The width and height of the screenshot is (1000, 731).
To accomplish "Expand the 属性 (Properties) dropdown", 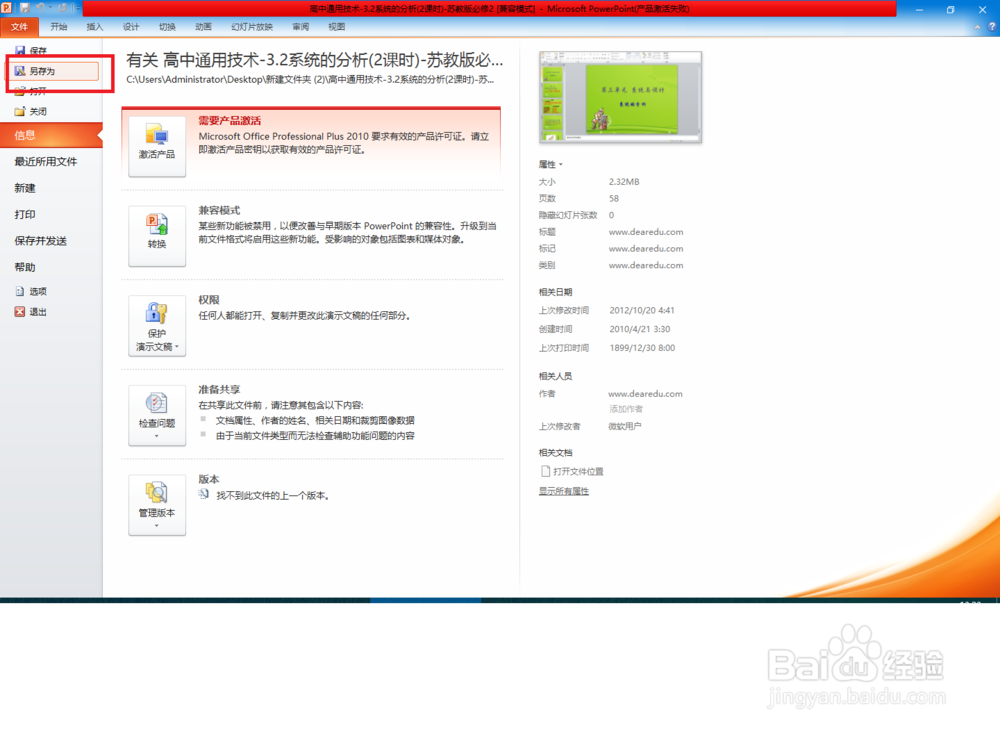I will tap(551, 165).
